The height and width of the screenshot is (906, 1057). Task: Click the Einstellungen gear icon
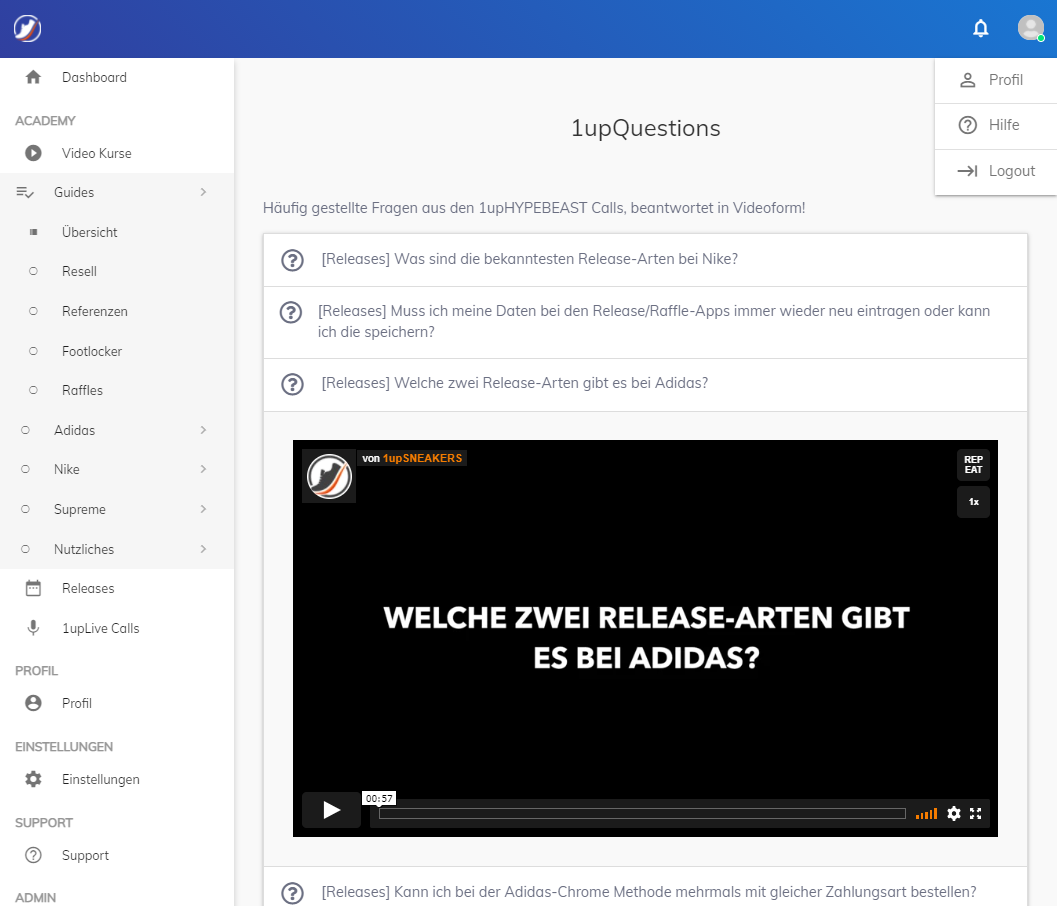(33, 779)
